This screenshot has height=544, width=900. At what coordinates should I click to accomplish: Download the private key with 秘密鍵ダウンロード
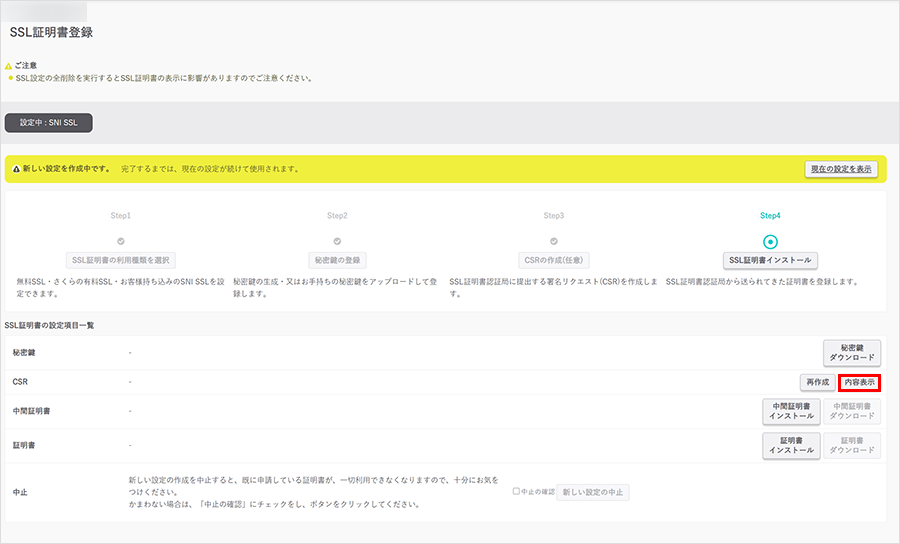point(852,353)
